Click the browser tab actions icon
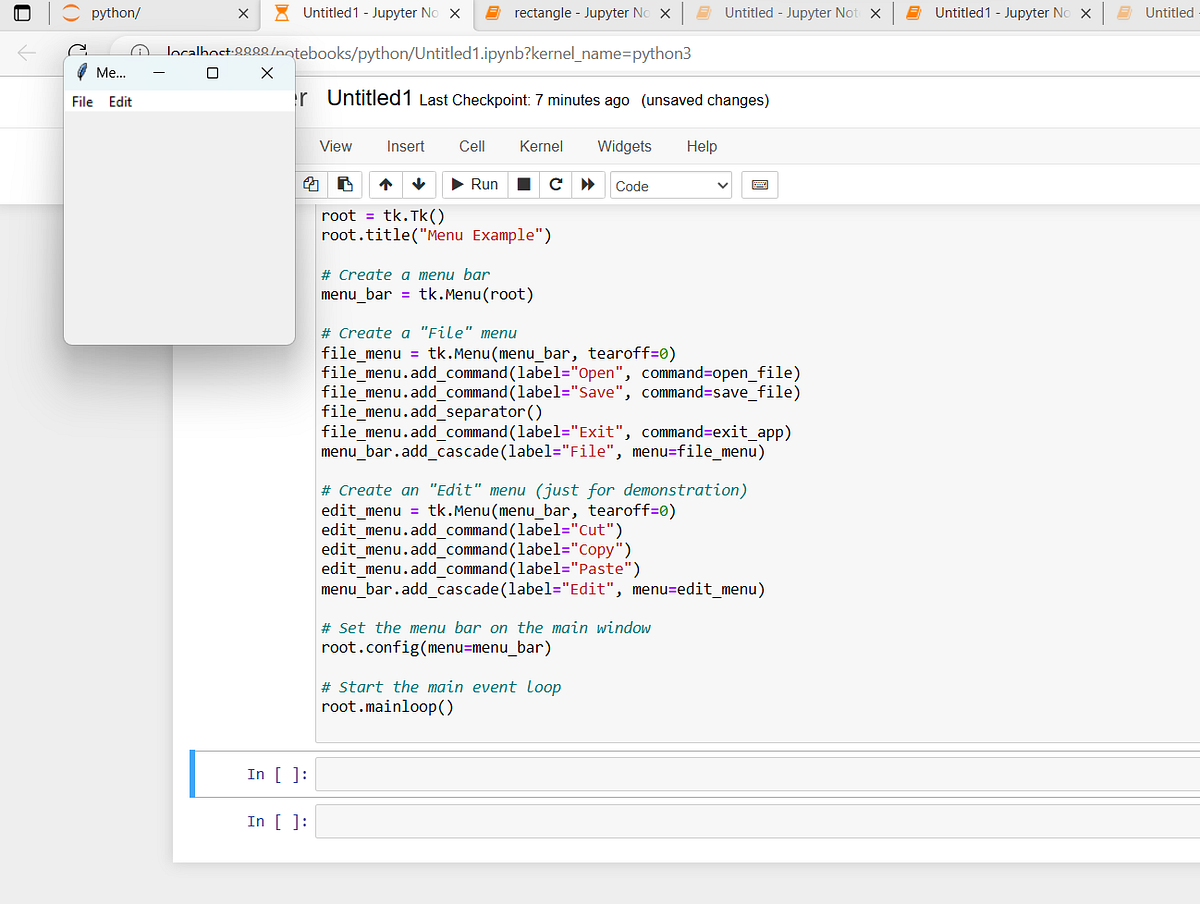Screen dimensions: 1200x904 24,14
